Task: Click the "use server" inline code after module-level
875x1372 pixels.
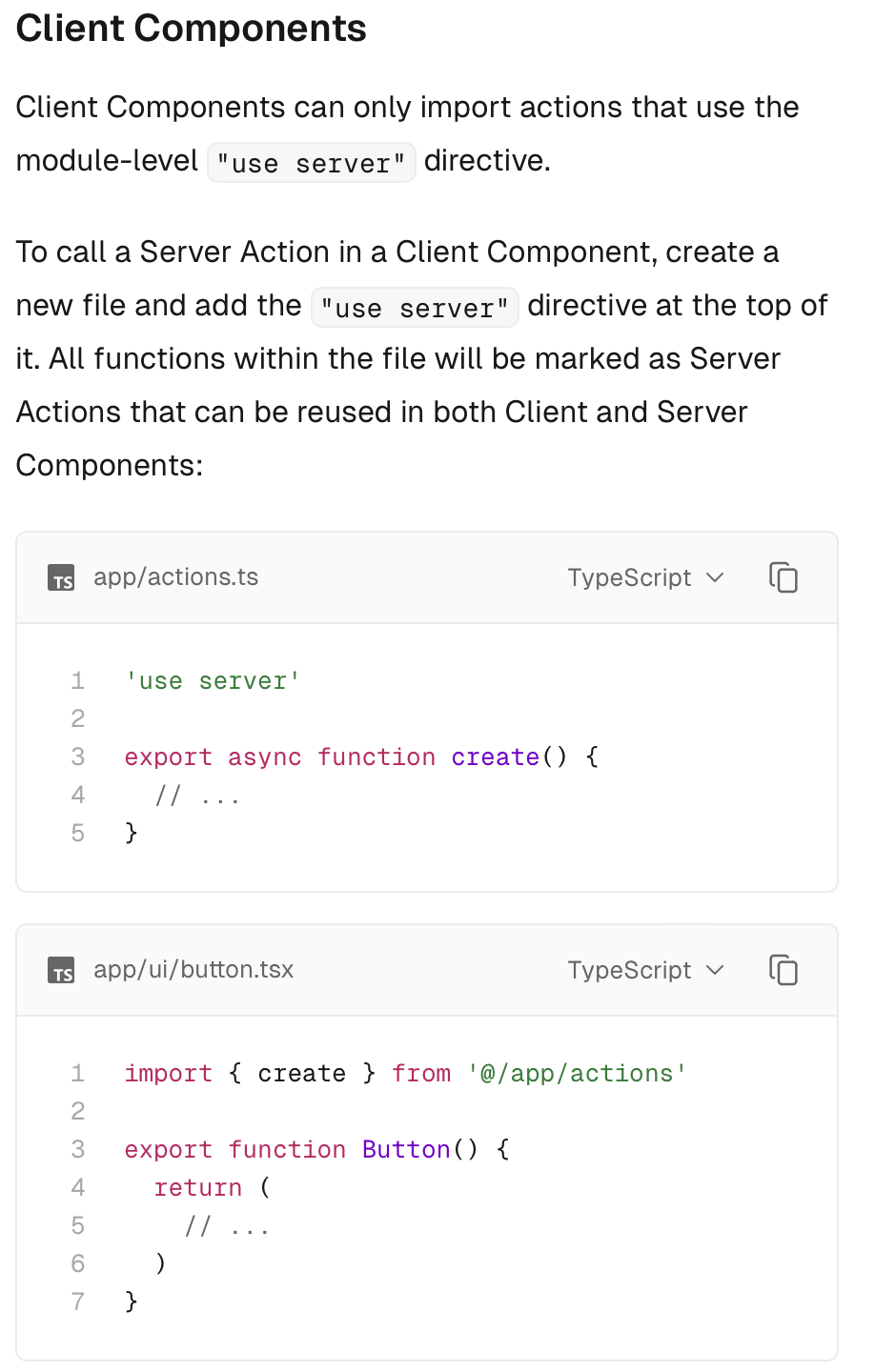Action: click(311, 163)
